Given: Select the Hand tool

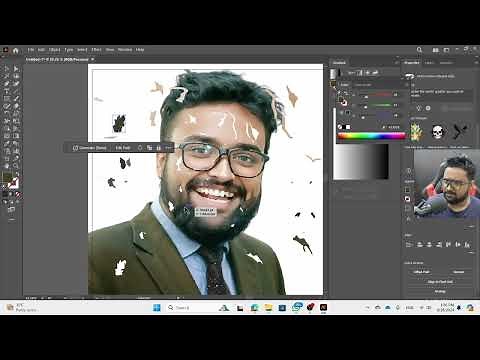Looking at the screenshot, I should 6,166.
